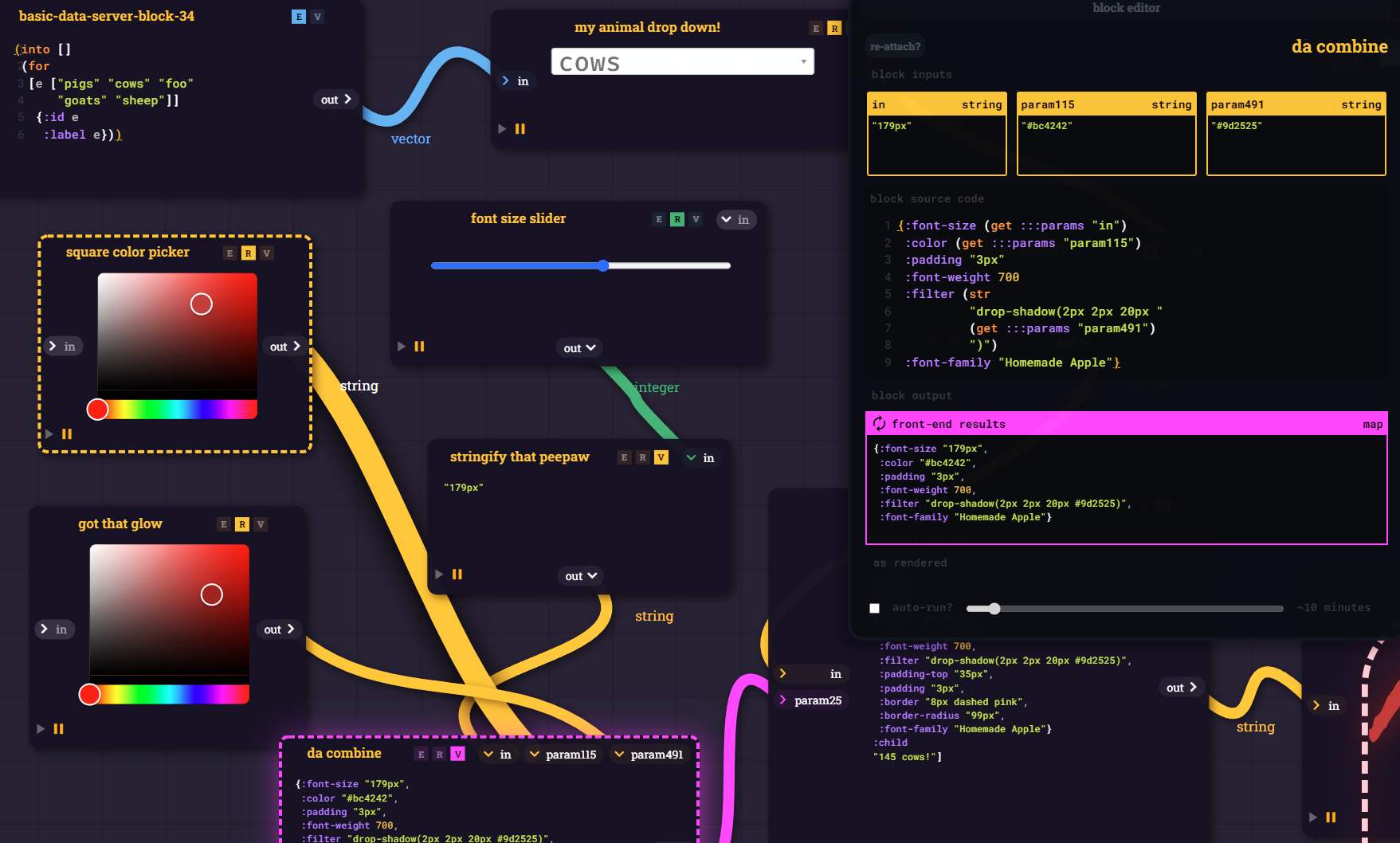Image resolution: width=1400 pixels, height=843 pixels.
Task: Click param25 port on the render block
Action: point(812,700)
